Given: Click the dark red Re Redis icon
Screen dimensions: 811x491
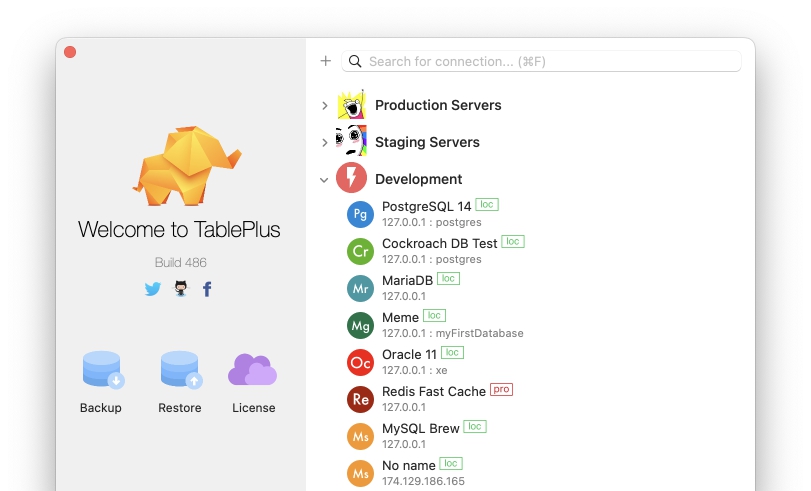Looking at the screenshot, I should point(361,399).
